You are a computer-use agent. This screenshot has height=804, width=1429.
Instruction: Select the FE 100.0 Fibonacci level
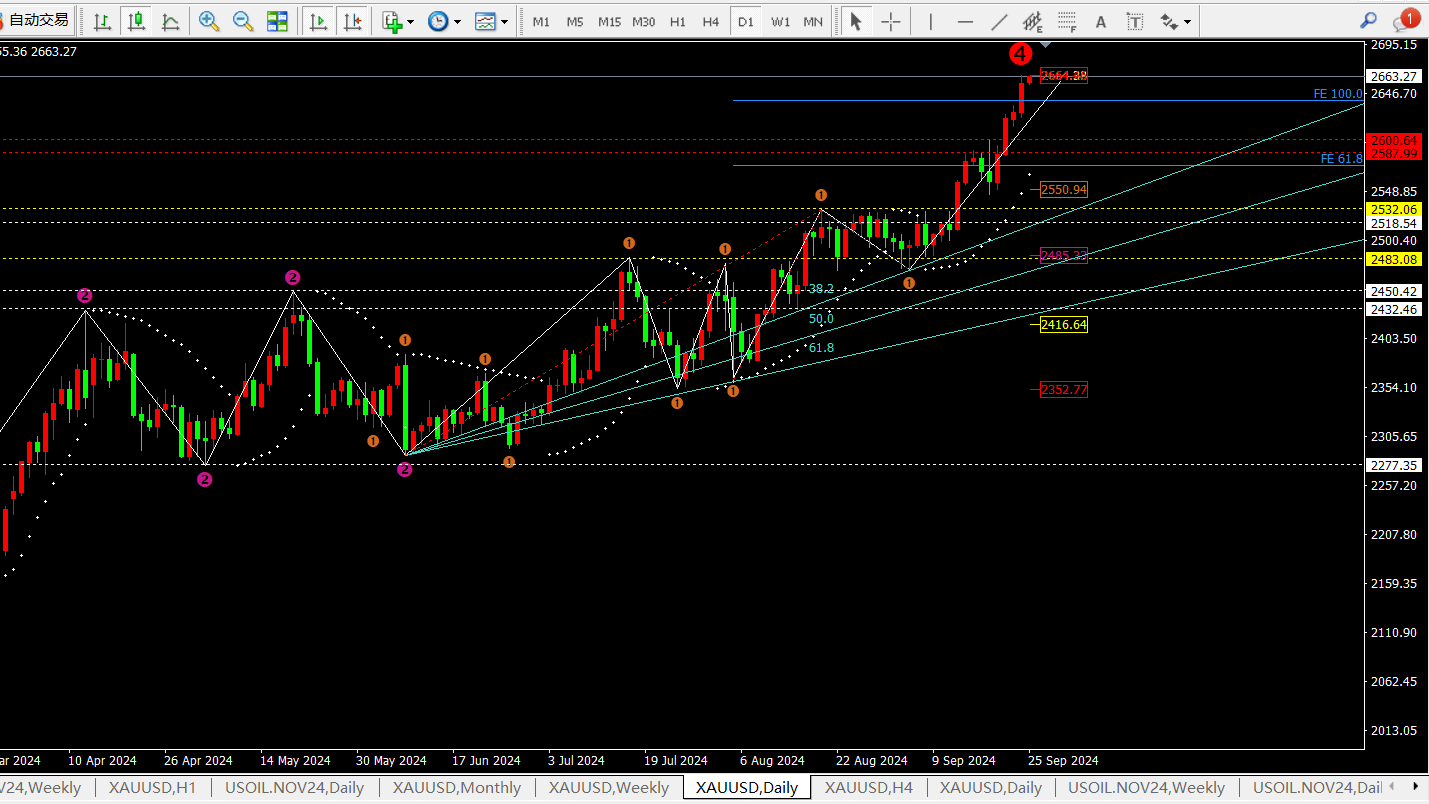pyautogui.click(x=1338, y=94)
